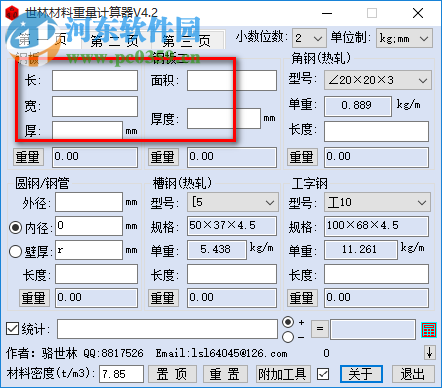The height and width of the screenshot is (388, 442).
Task: Click 重量 button in 钢板二 section
Action: (x=163, y=157)
